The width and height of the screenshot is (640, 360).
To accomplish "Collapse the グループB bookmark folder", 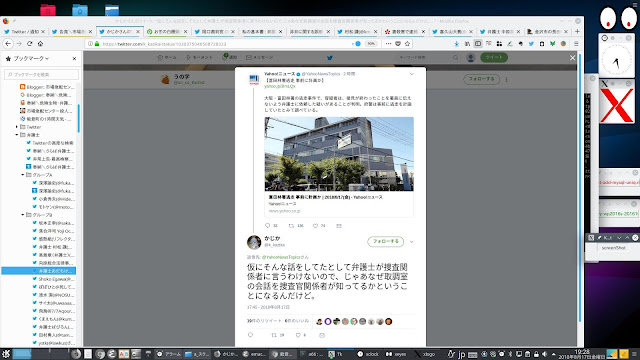I will pyautogui.click(x=23, y=215).
